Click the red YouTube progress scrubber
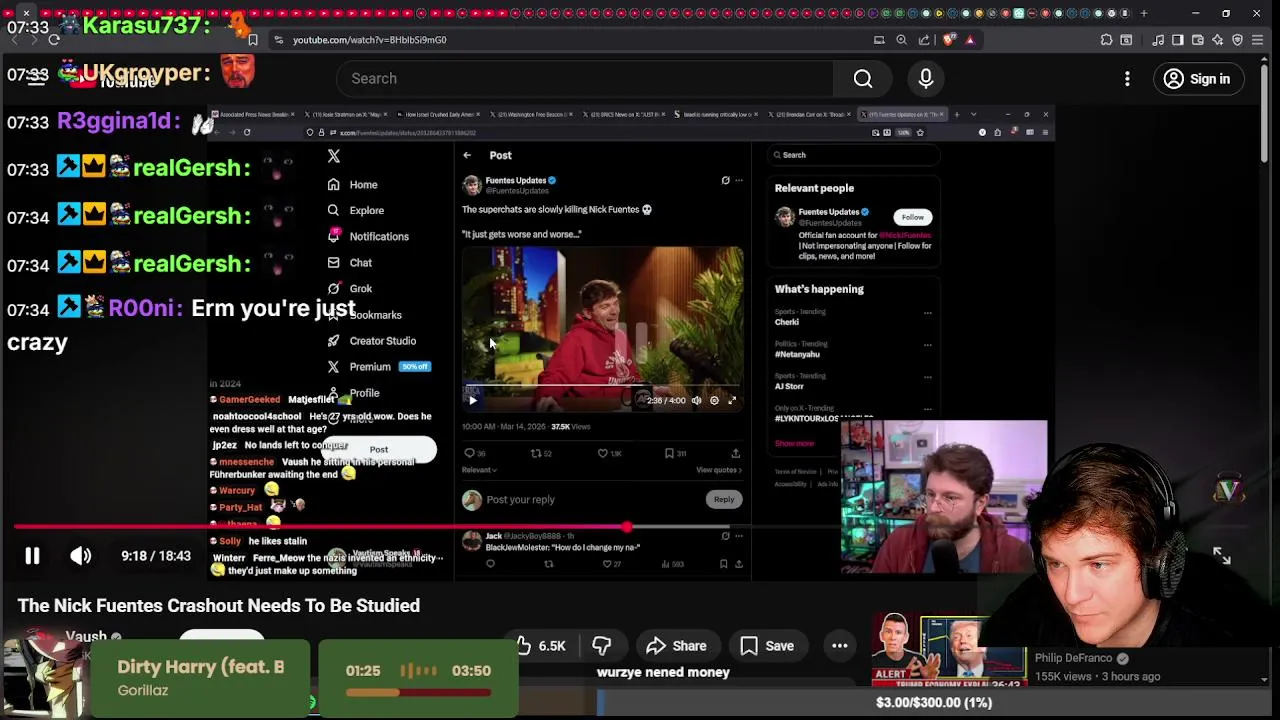 [x=626, y=527]
